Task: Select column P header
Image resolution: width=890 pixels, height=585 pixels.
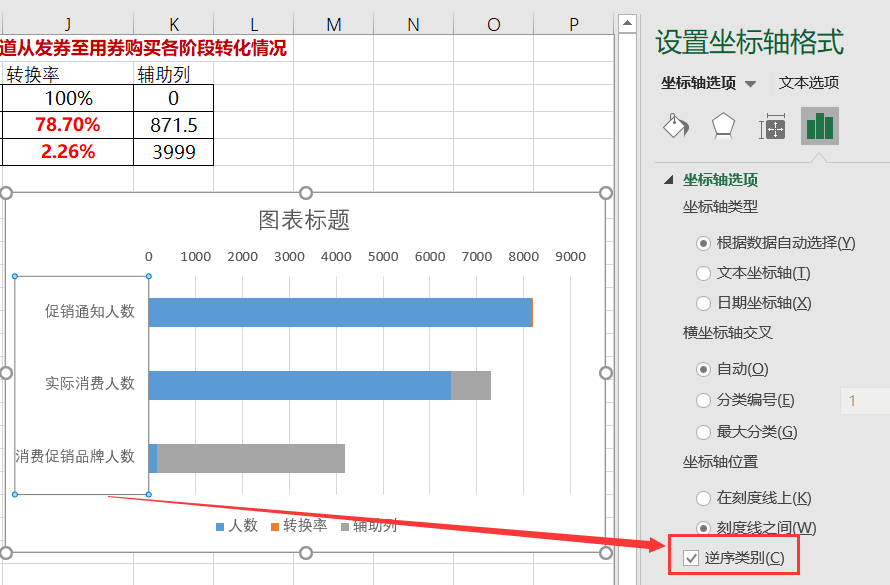Action: [574, 24]
